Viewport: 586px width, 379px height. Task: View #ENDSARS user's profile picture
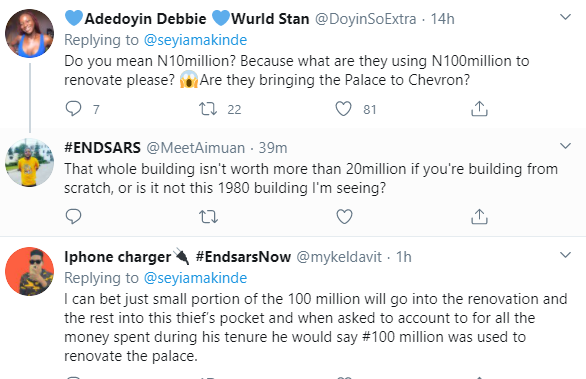[30, 163]
